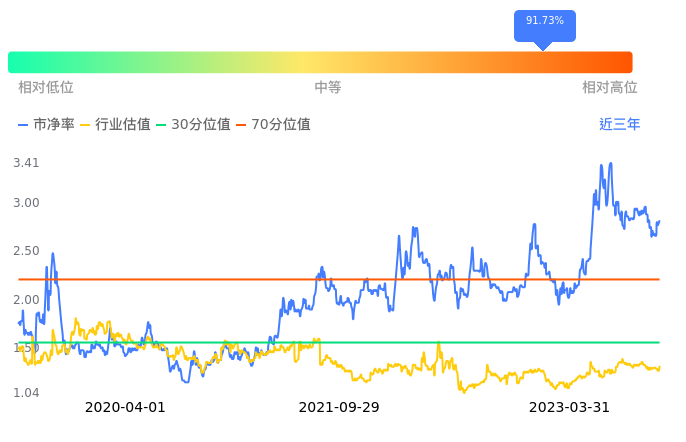The height and width of the screenshot is (442, 686).
Task: Select the 中等 midpoint label
Action: click(x=328, y=88)
